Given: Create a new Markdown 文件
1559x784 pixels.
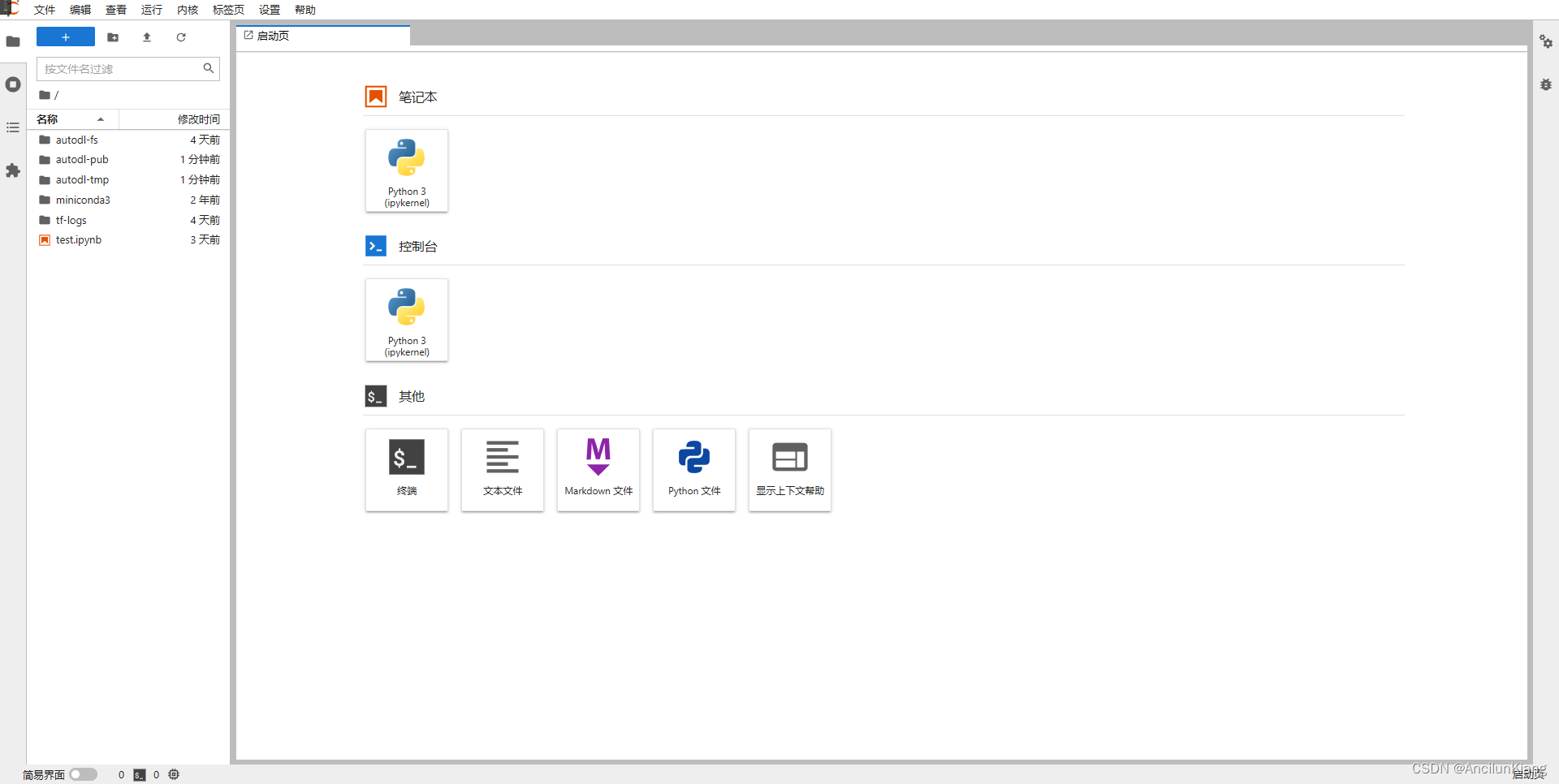Looking at the screenshot, I should pyautogui.click(x=598, y=470).
